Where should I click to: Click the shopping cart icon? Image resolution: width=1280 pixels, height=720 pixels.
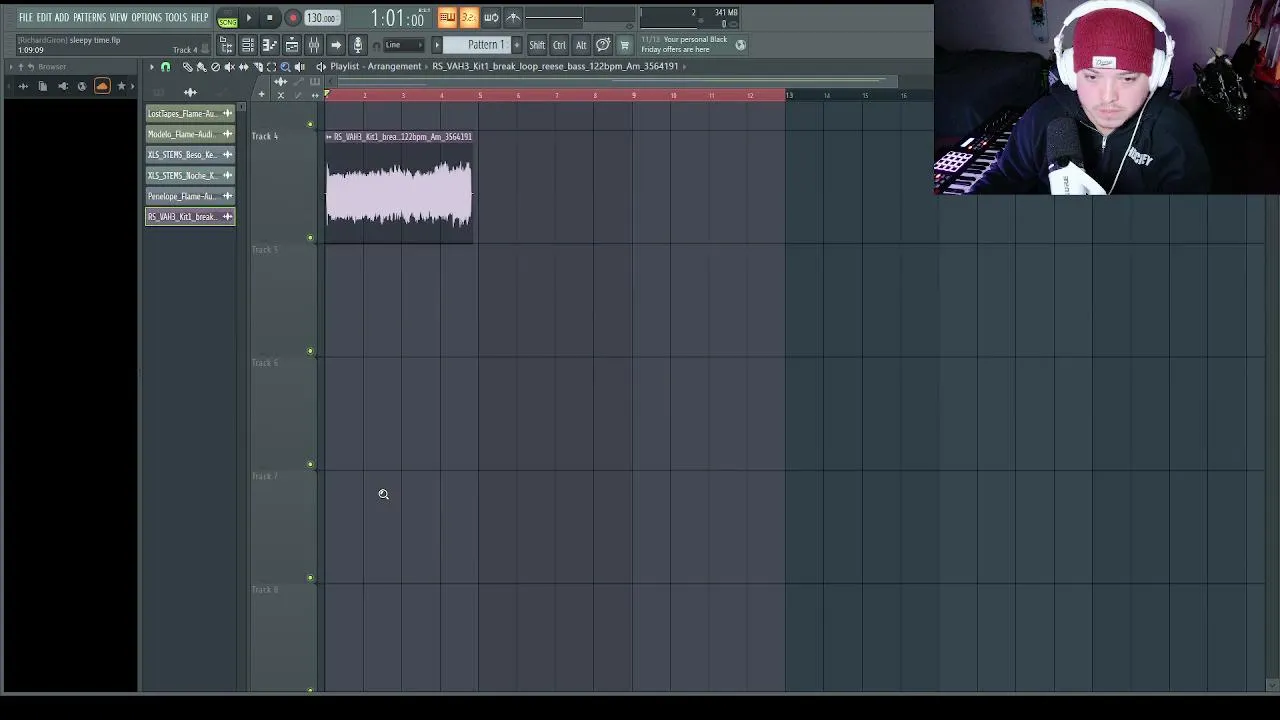click(624, 45)
